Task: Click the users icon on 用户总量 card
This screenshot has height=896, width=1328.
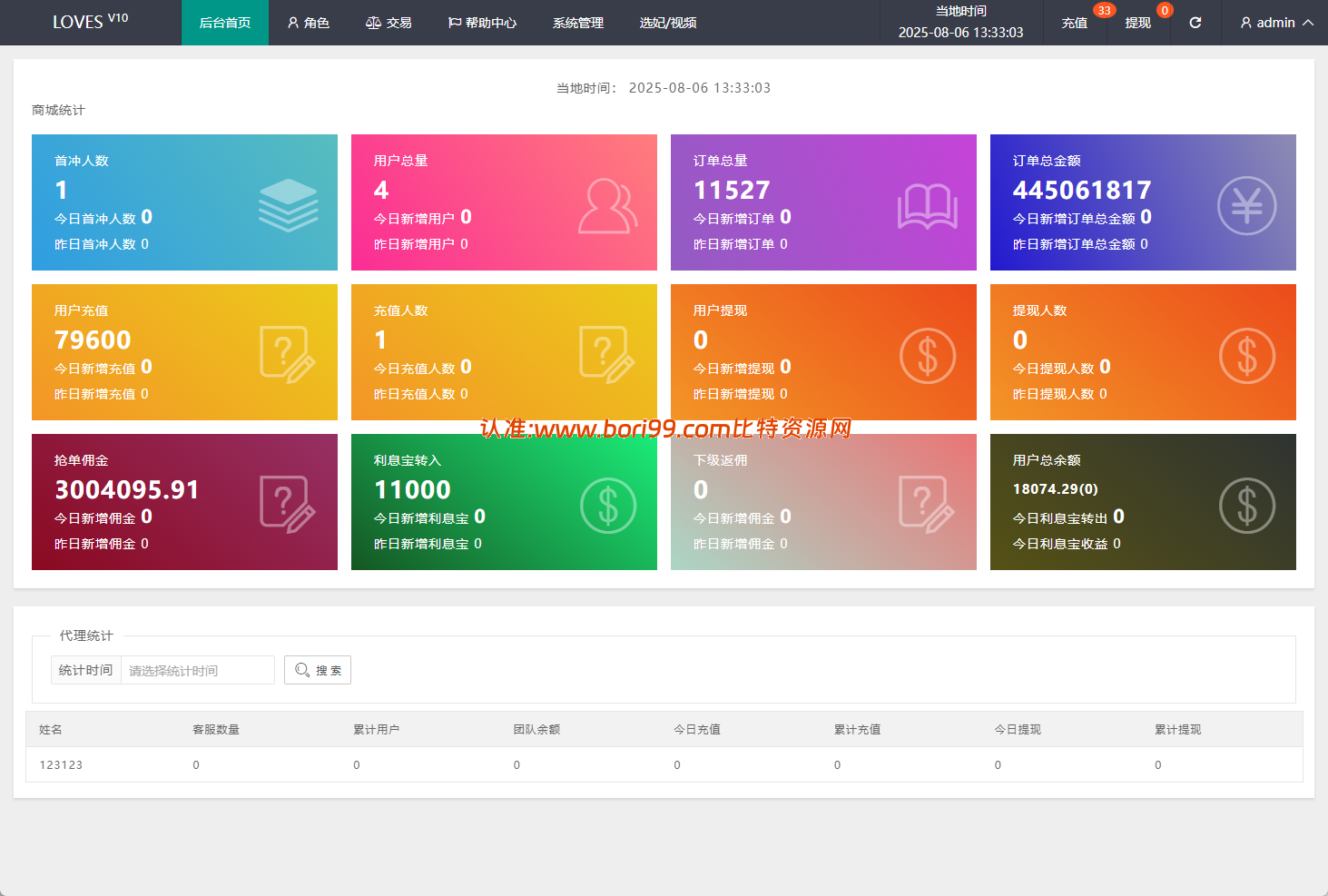Action: coord(608,206)
